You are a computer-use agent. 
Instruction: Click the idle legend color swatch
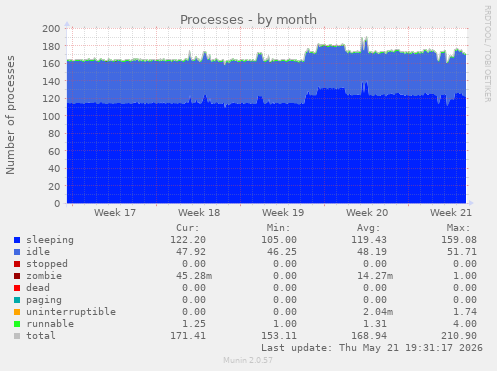click(17, 252)
